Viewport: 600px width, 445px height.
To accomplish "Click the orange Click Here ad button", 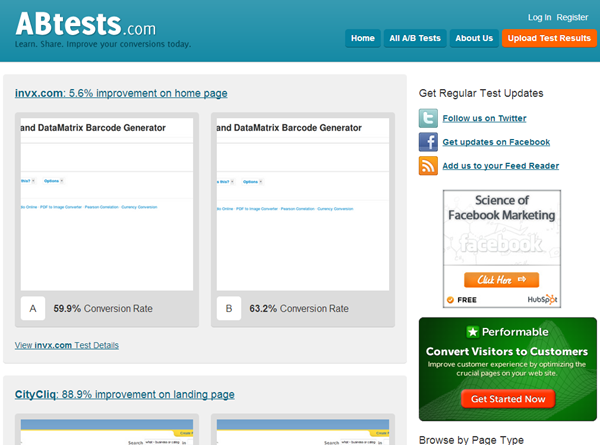I will coord(502,280).
